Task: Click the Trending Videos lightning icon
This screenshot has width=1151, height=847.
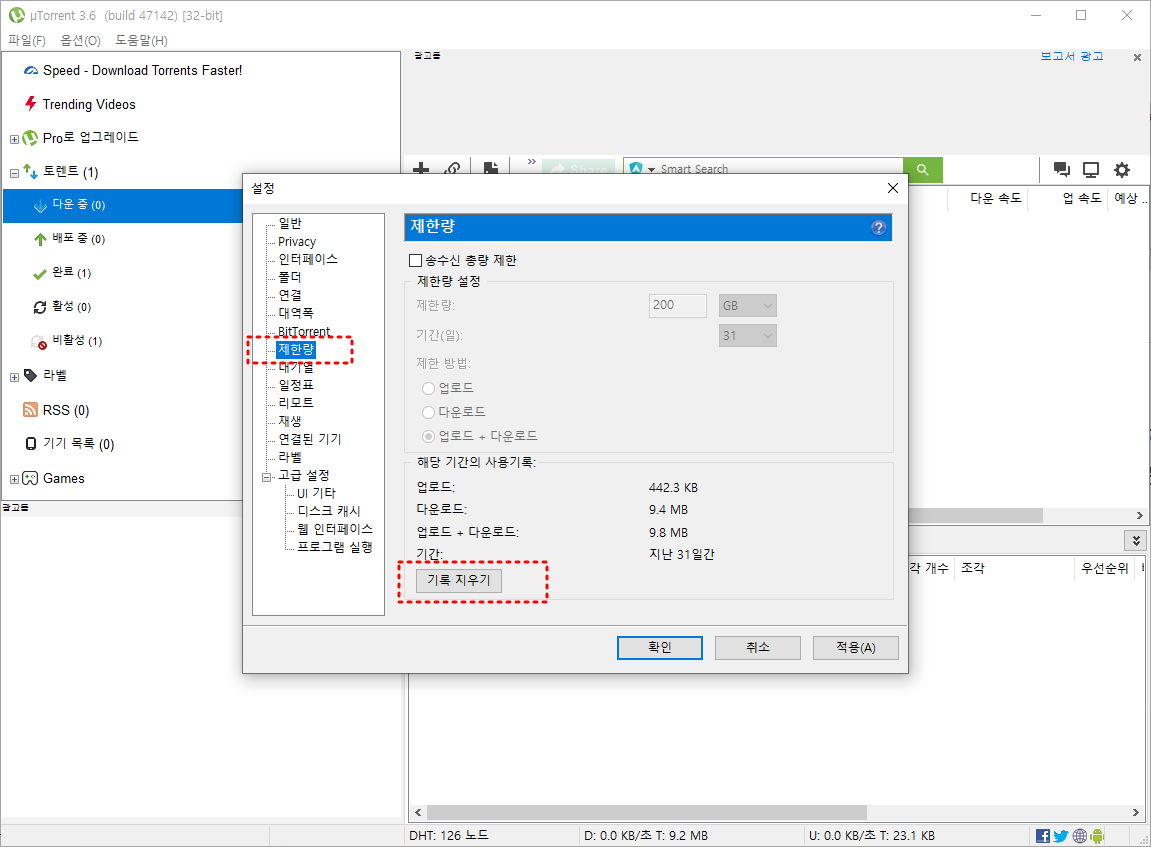Action: click(x=30, y=103)
